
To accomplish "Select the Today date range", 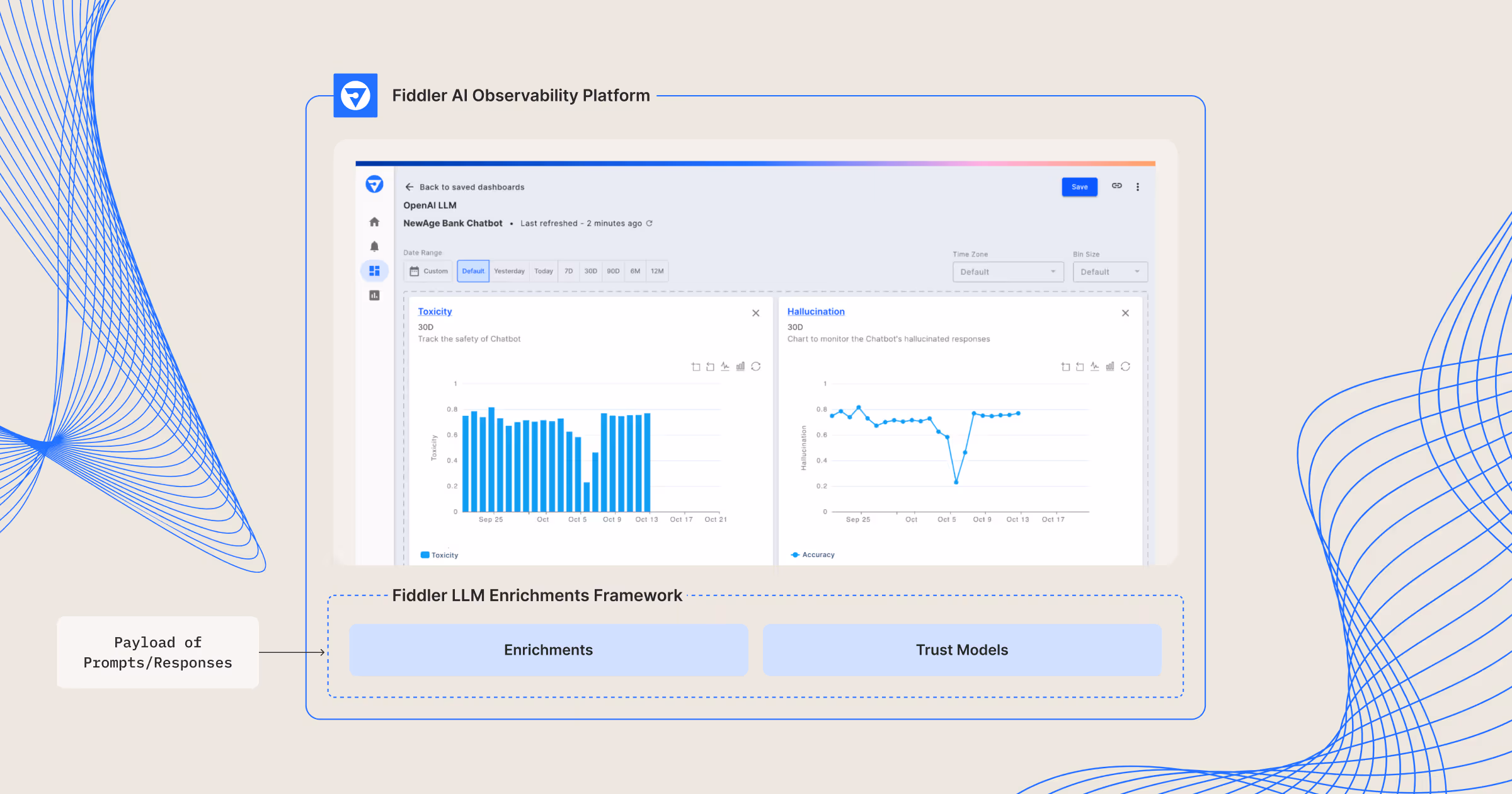I will pos(544,271).
